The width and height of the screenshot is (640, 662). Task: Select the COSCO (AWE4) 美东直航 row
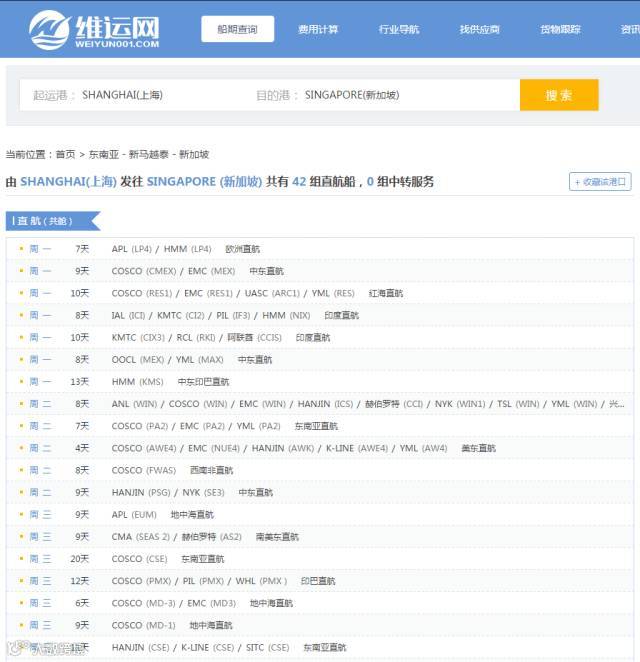(320, 448)
